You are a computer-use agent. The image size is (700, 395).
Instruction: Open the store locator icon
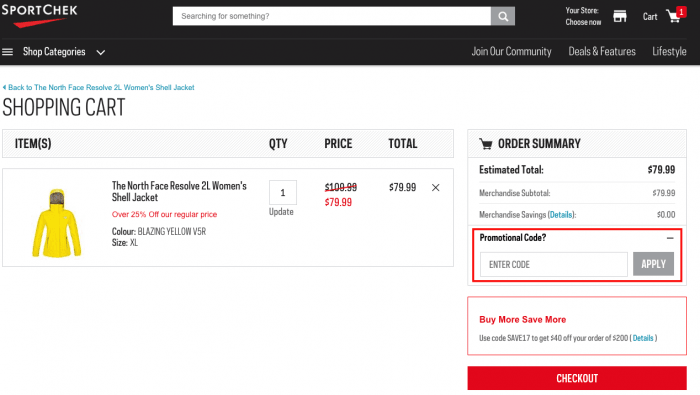(x=620, y=17)
